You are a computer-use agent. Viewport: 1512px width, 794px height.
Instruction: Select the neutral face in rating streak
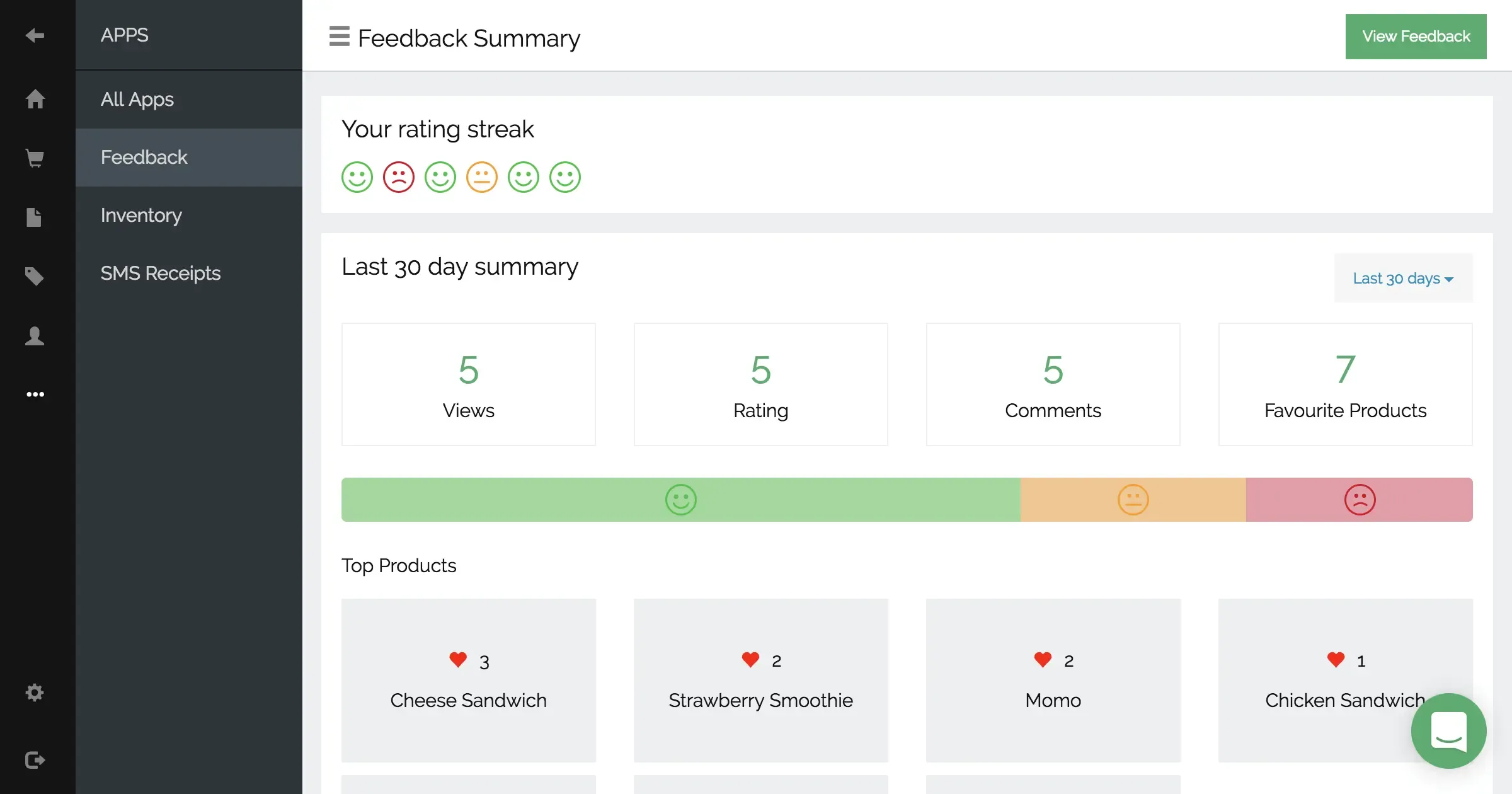(x=481, y=177)
